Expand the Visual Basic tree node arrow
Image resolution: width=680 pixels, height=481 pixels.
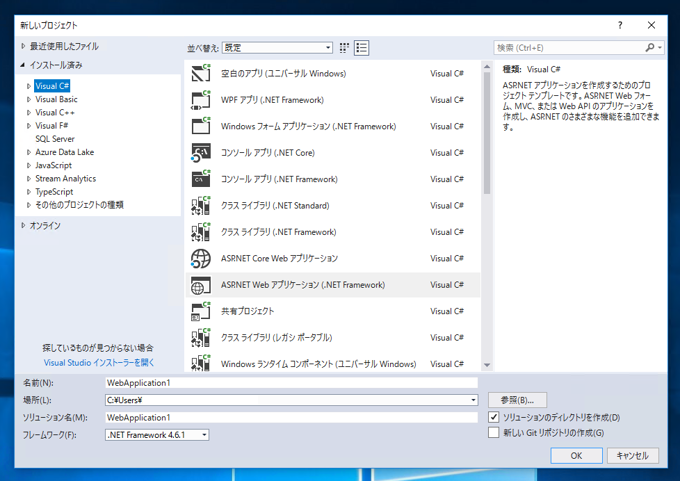pyautogui.click(x=29, y=99)
